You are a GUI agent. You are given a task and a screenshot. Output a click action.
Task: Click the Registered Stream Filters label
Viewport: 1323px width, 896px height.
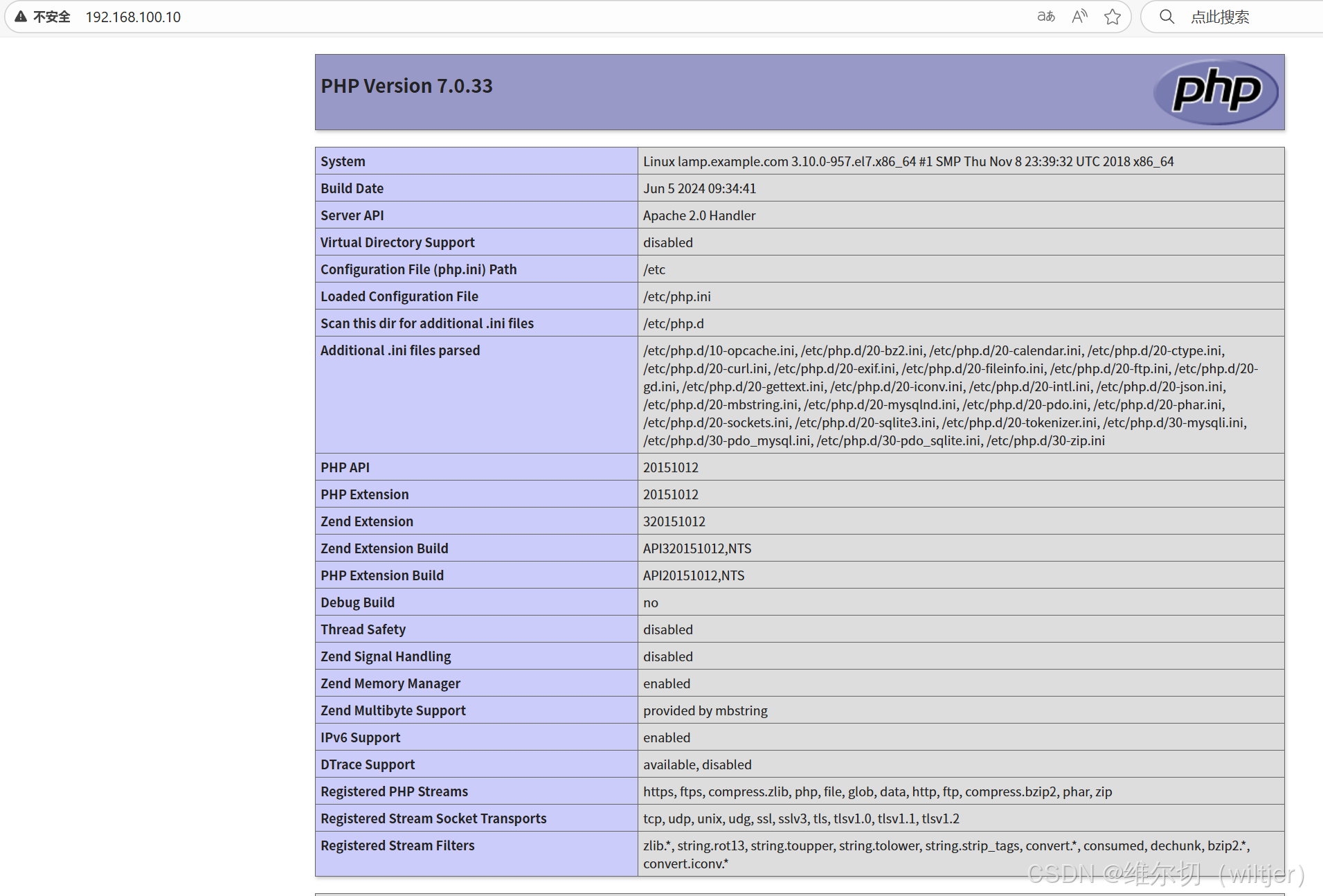[397, 845]
